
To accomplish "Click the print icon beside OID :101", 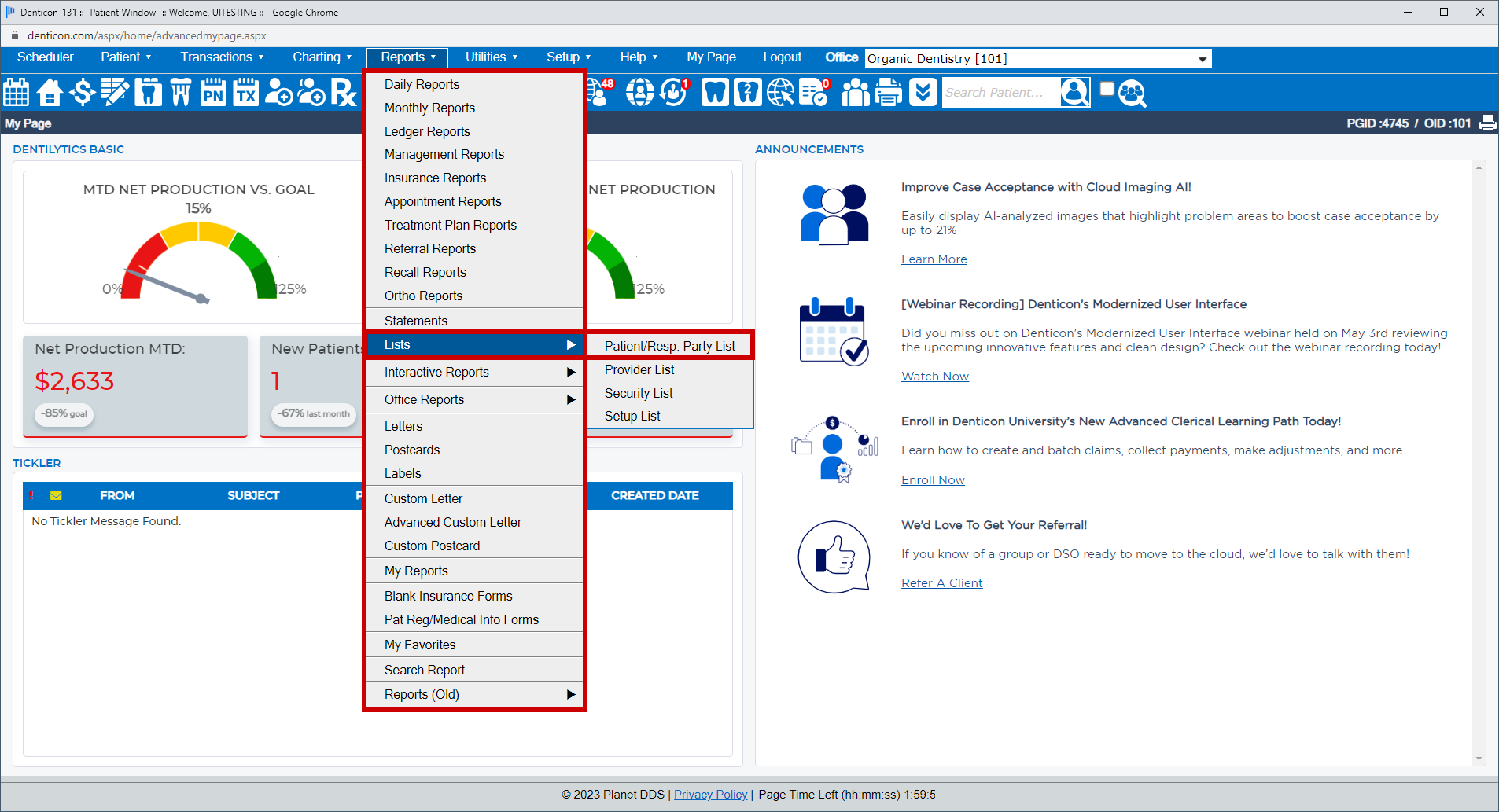I will point(1487,123).
